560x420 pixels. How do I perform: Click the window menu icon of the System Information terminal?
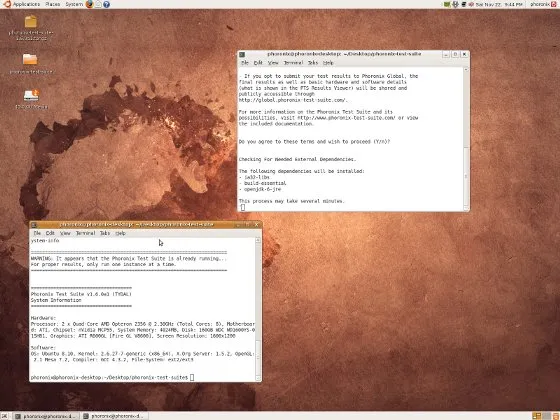pyautogui.click(x=34, y=225)
